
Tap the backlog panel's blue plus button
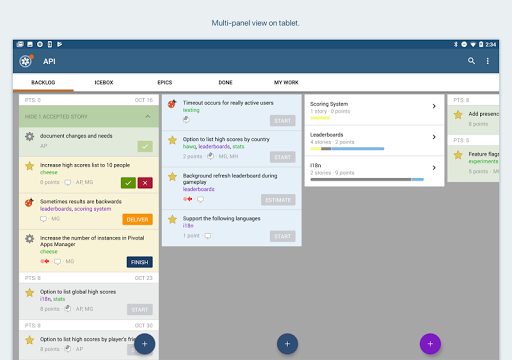[x=144, y=344]
